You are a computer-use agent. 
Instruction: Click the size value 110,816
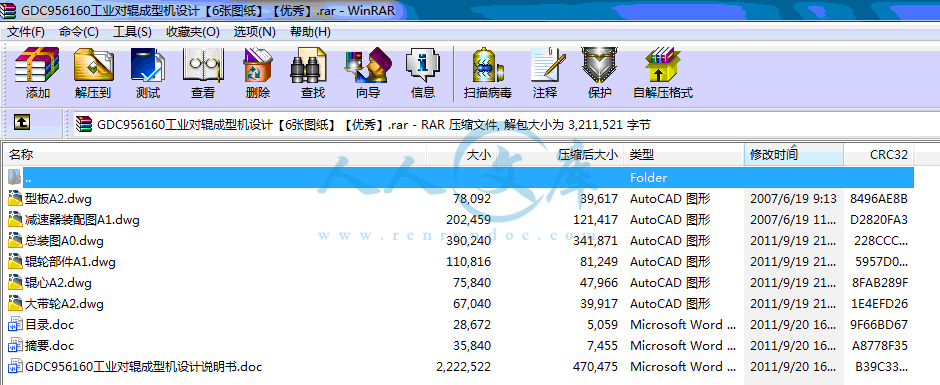point(468,261)
